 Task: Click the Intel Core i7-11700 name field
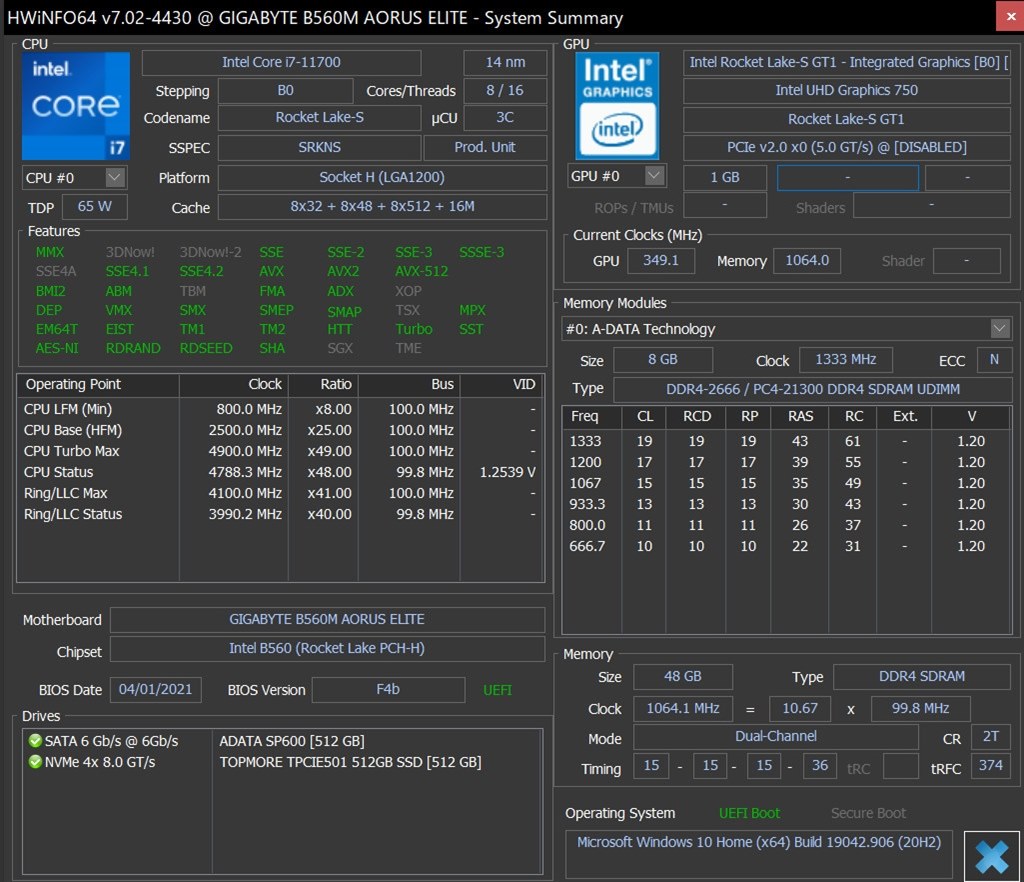point(283,61)
